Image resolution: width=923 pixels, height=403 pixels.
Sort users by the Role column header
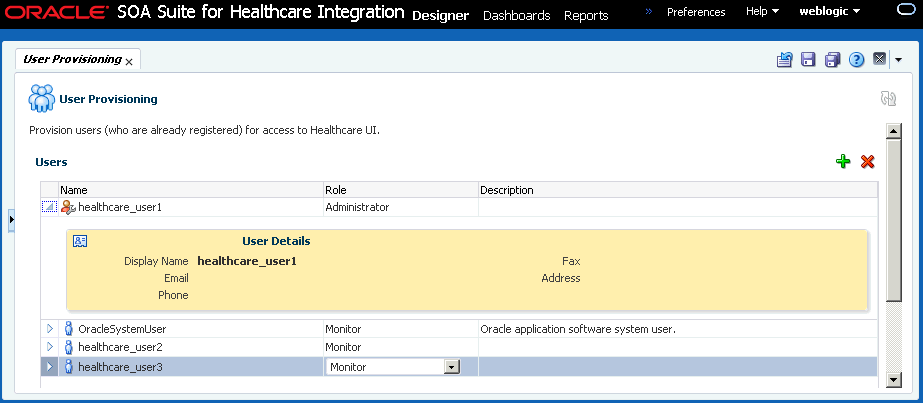coord(401,190)
